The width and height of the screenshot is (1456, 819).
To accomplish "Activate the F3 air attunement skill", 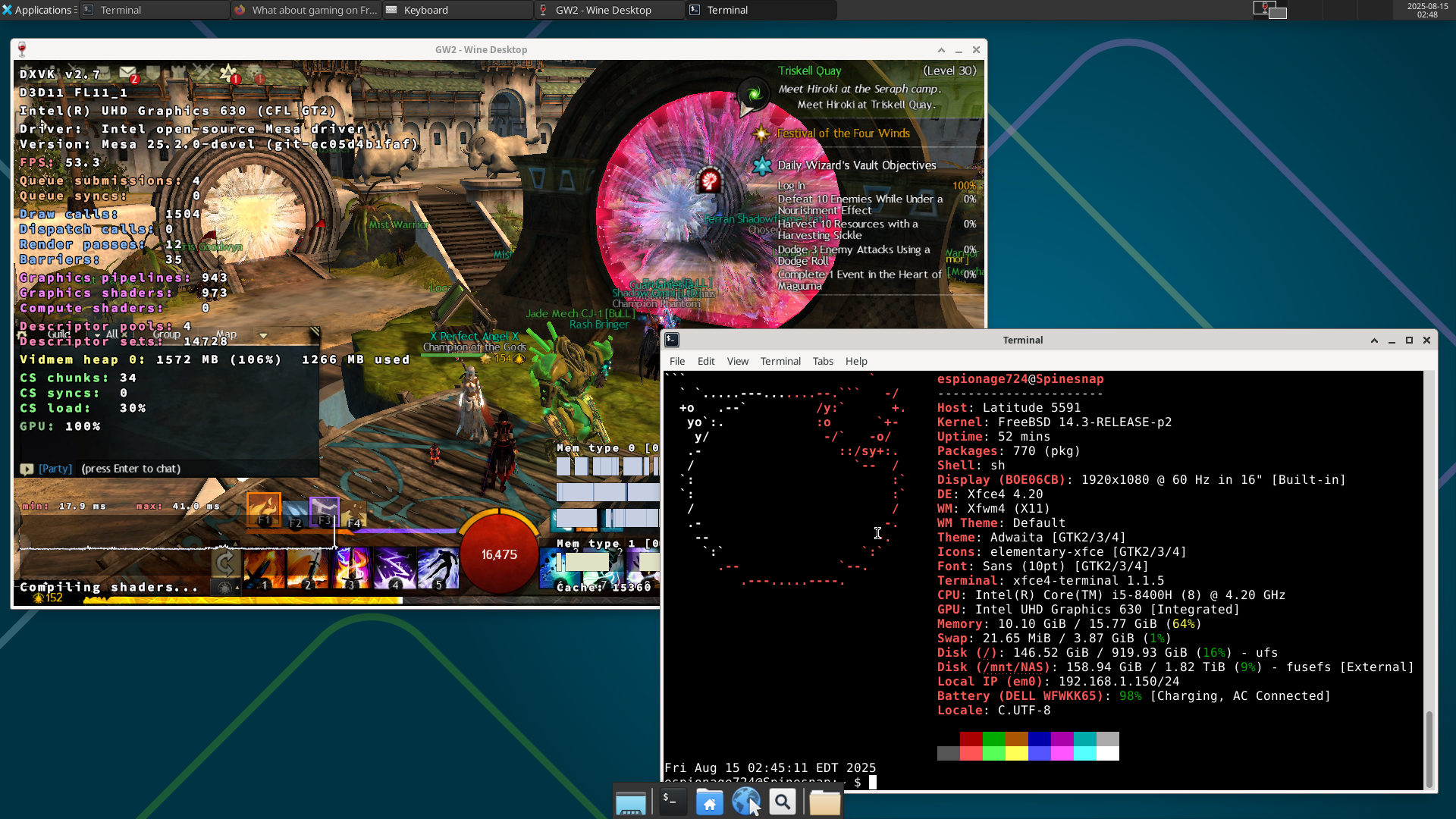I will pos(325,512).
